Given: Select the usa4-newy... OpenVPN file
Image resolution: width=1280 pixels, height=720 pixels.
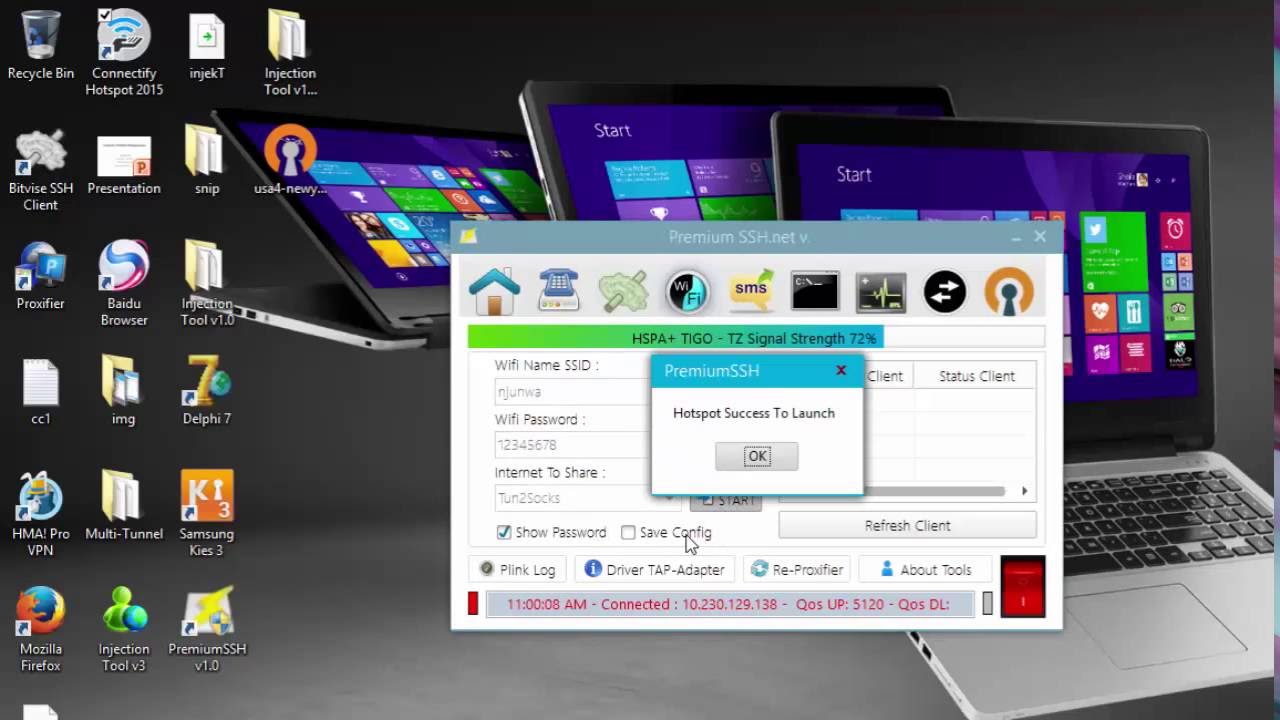Looking at the screenshot, I should pyautogui.click(x=290, y=160).
